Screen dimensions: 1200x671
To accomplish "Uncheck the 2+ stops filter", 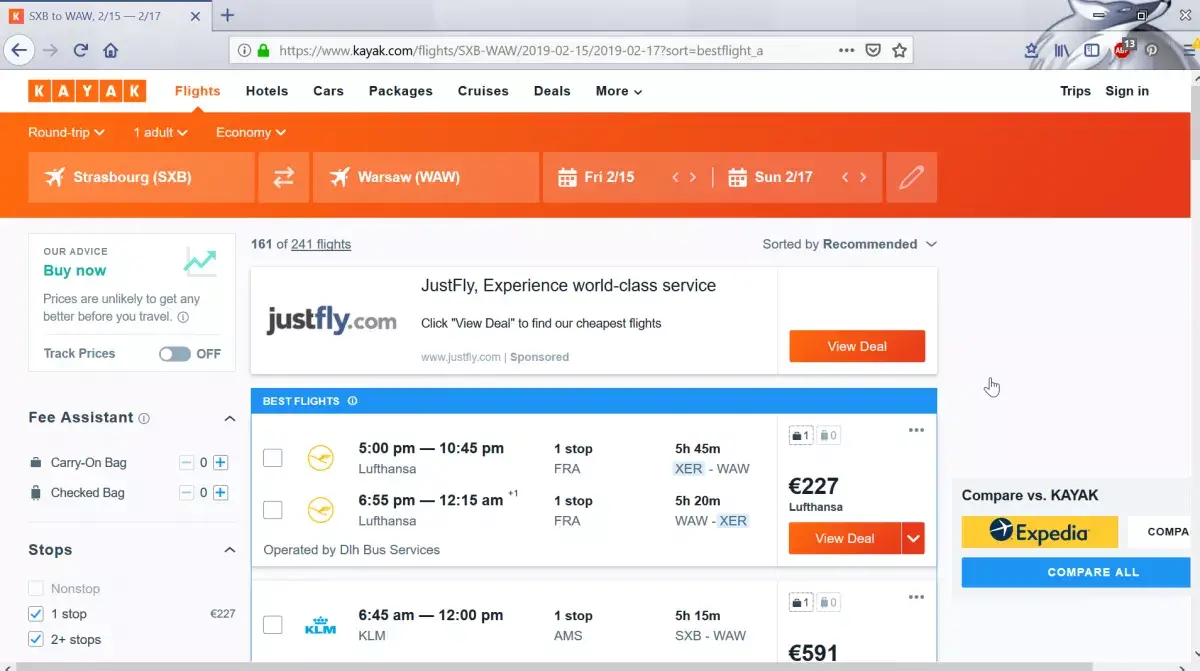I will point(36,640).
